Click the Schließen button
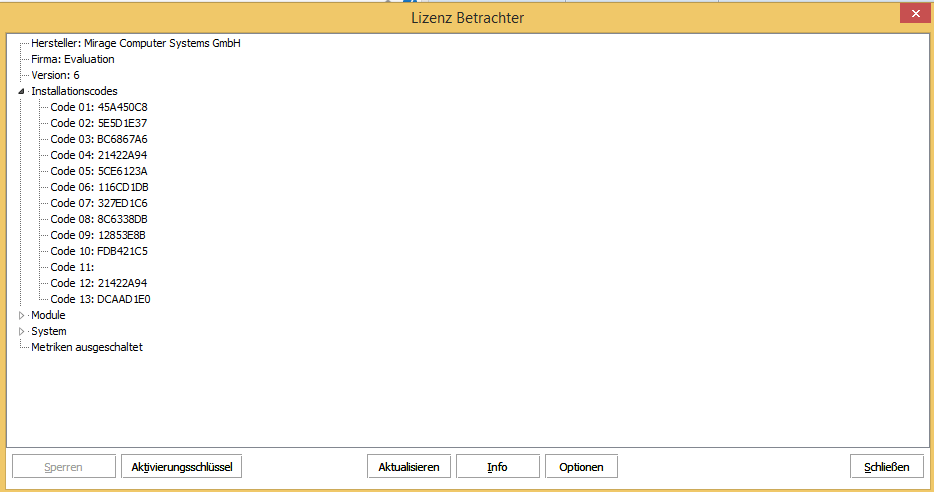The height and width of the screenshot is (492, 934). pos(886,467)
